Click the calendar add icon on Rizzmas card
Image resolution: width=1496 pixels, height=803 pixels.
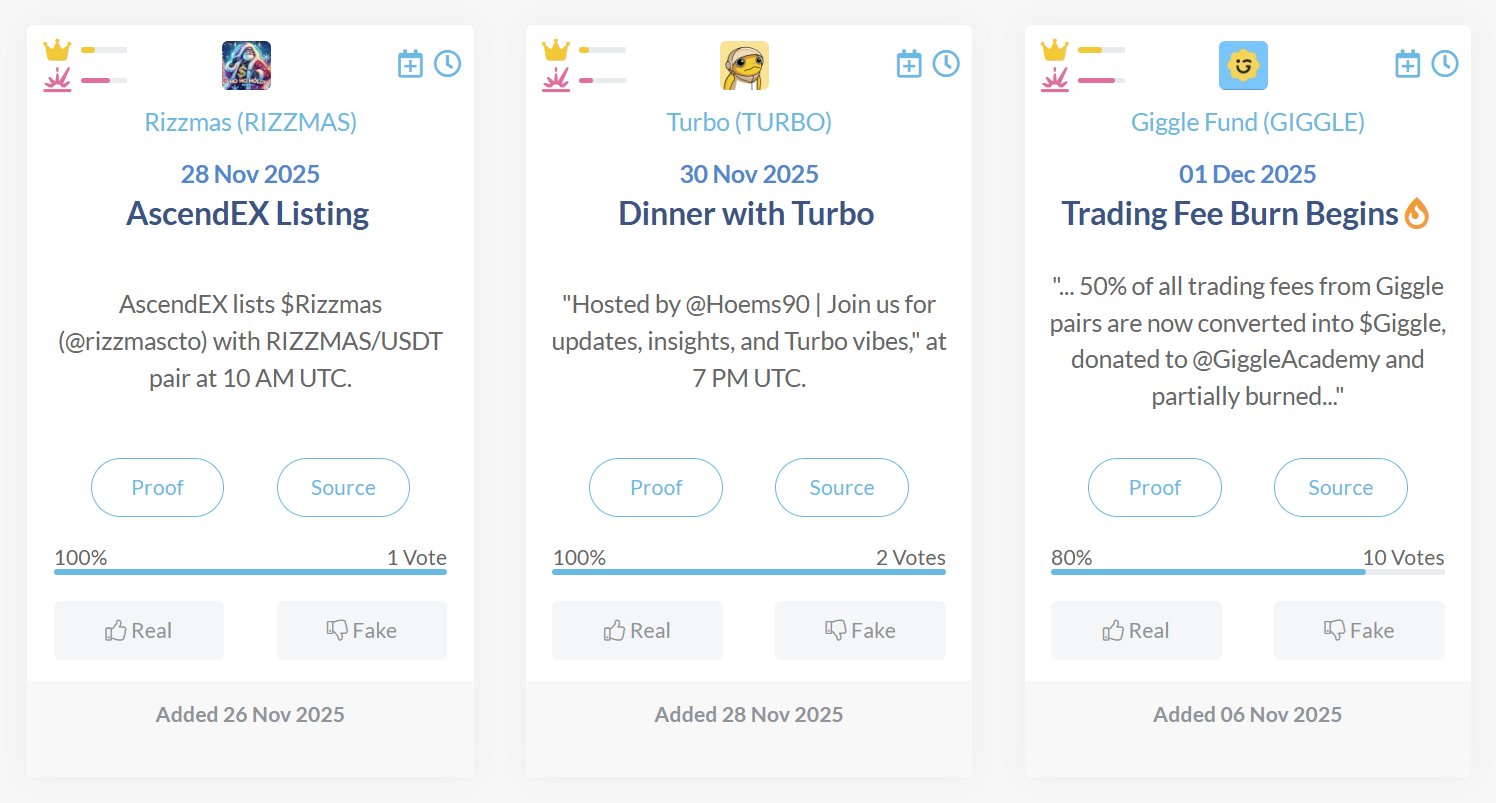click(410, 64)
